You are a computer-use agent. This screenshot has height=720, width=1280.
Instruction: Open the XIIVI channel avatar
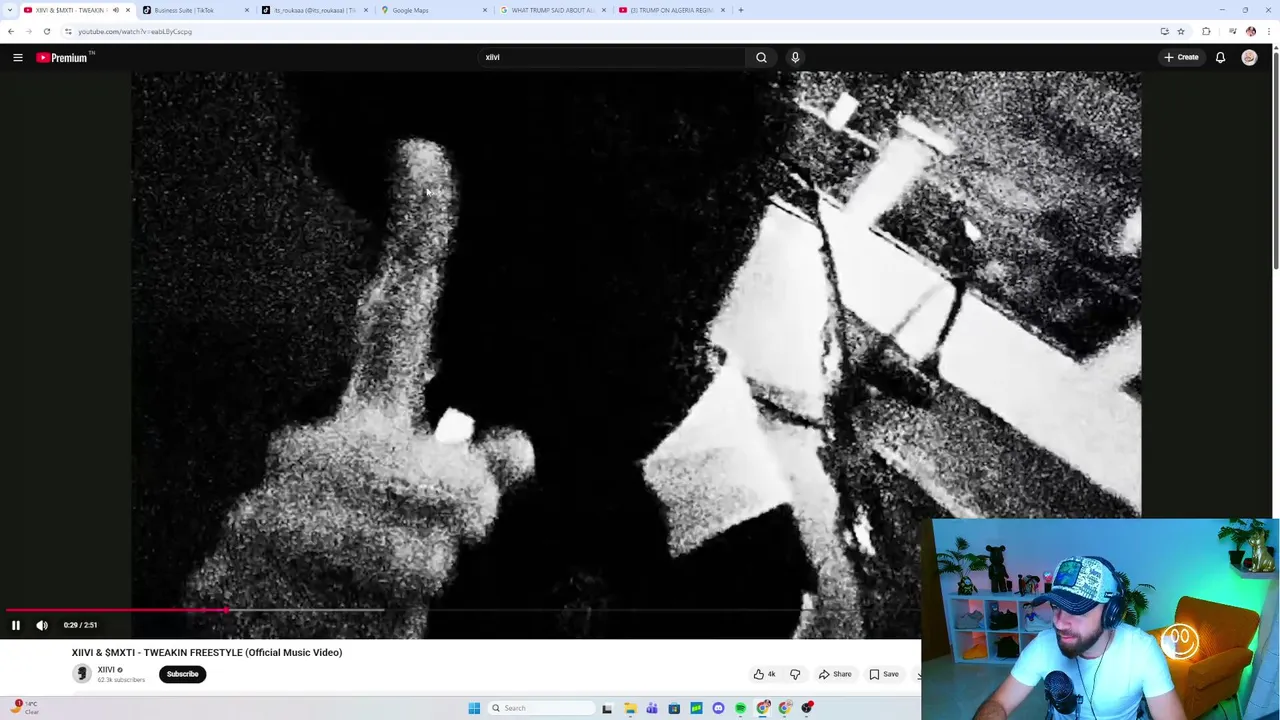pos(82,674)
